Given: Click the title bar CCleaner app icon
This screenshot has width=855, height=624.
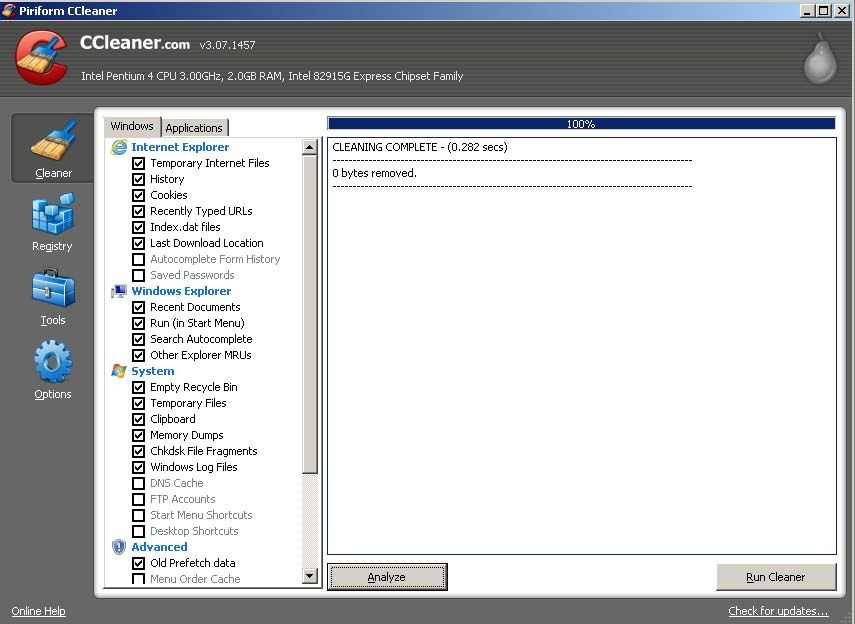Looking at the screenshot, I should click(8, 10).
